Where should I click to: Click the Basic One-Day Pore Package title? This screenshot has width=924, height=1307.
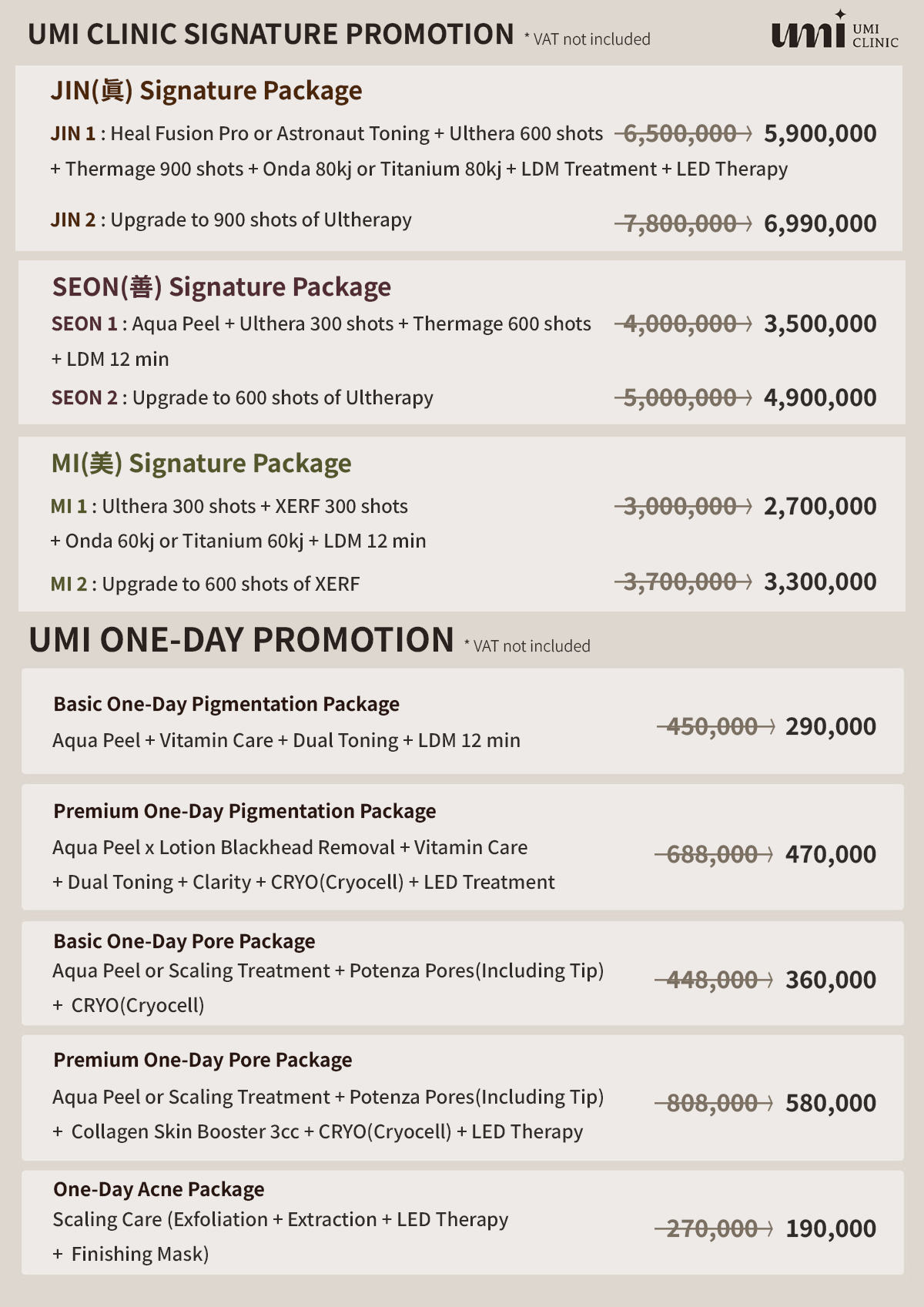(184, 941)
